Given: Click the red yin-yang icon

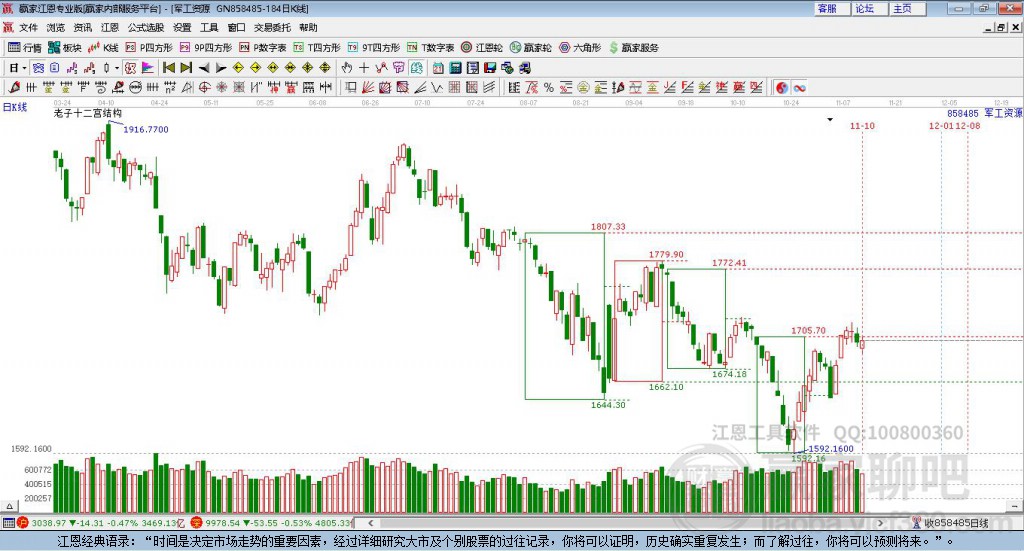Looking at the screenshot, I should 782,87.
